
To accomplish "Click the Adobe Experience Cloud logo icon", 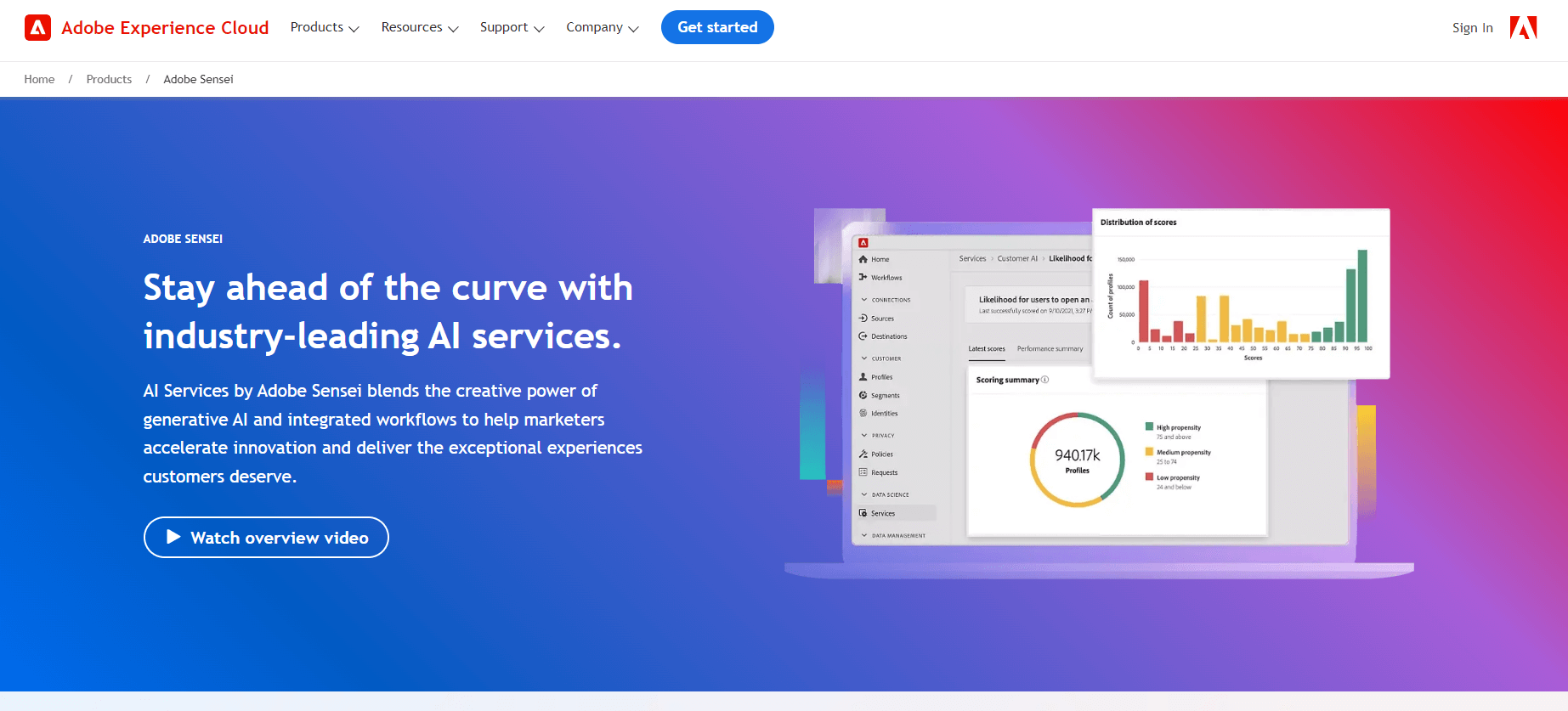I will tap(37, 28).
